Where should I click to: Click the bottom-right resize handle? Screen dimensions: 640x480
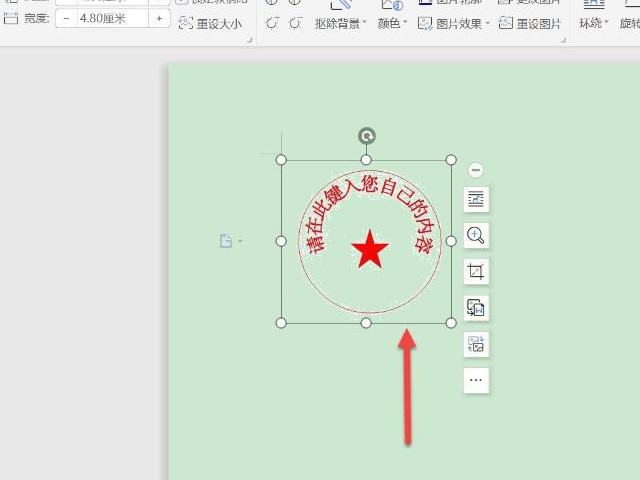[451, 323]
